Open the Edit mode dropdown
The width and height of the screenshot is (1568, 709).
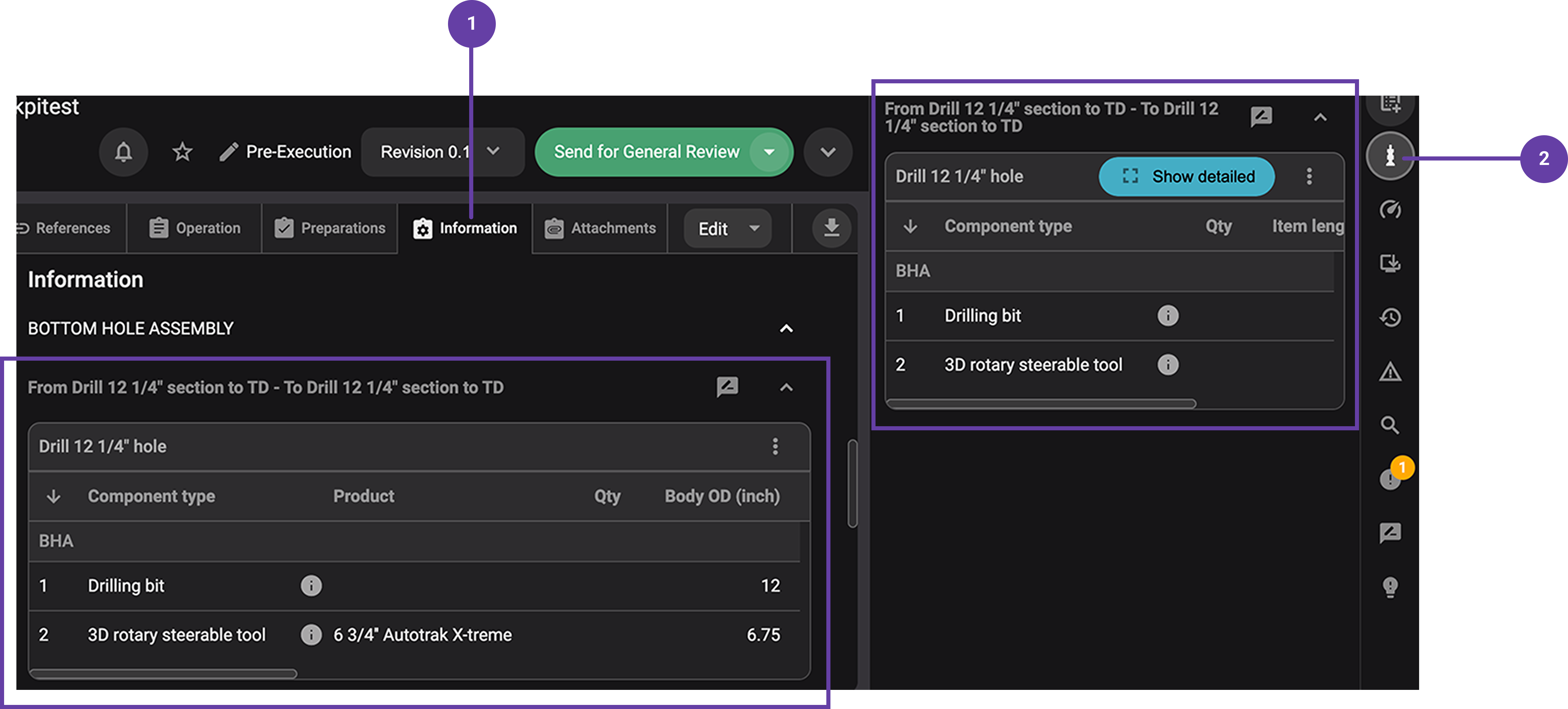727,228
